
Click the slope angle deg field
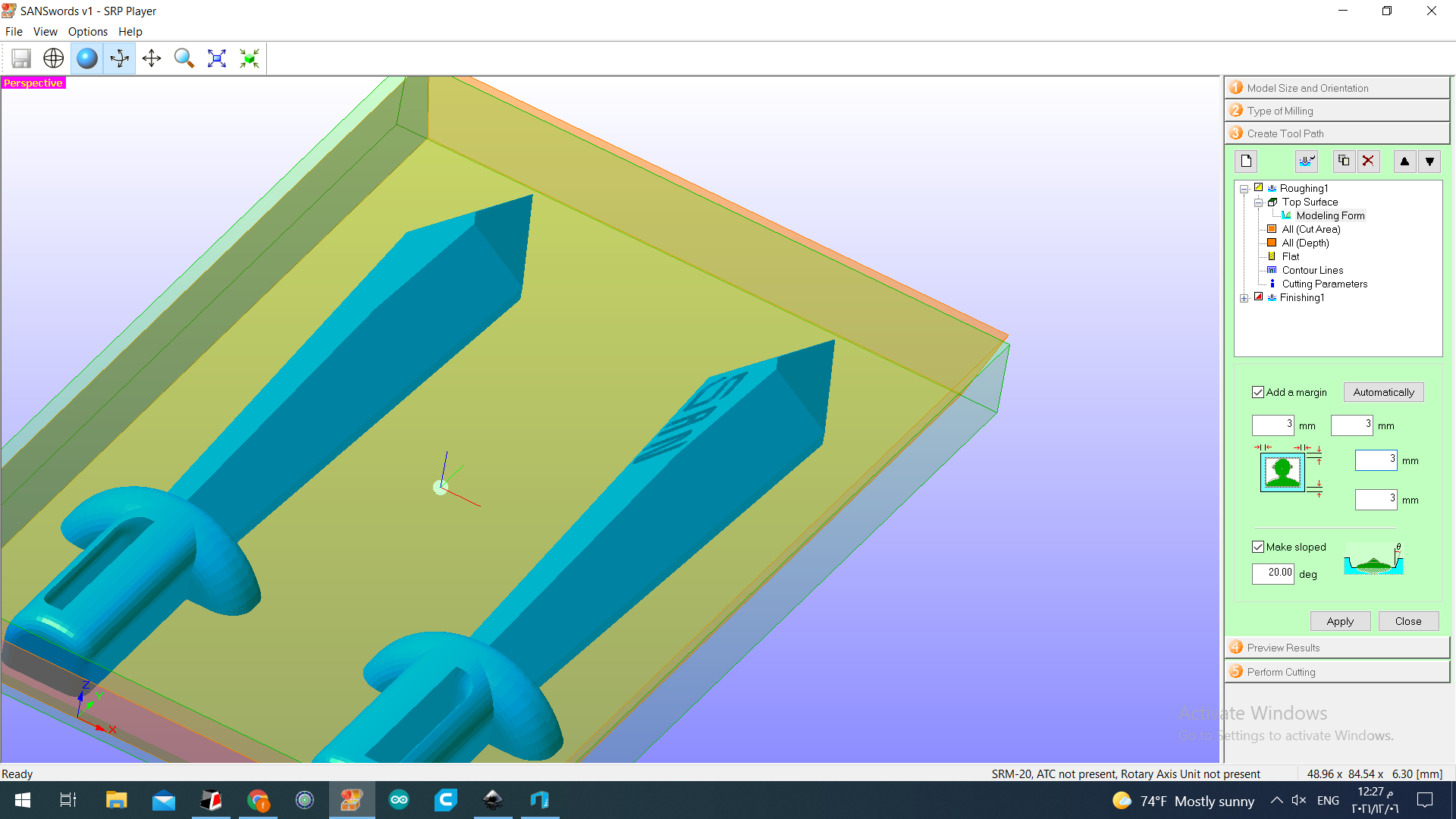[x=1273, y=574]
